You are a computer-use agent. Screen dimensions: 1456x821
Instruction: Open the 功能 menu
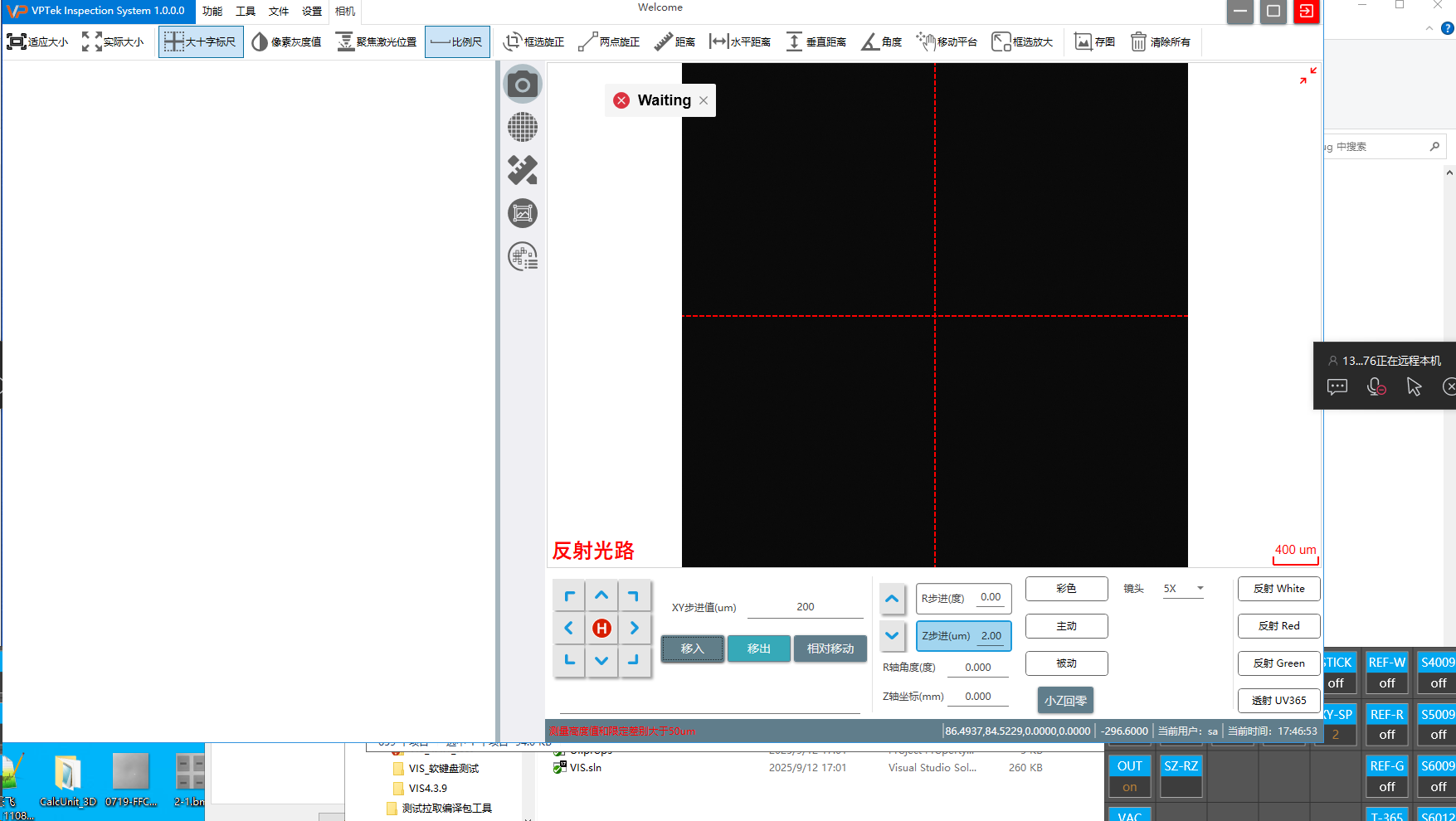[x=212, y=11]
